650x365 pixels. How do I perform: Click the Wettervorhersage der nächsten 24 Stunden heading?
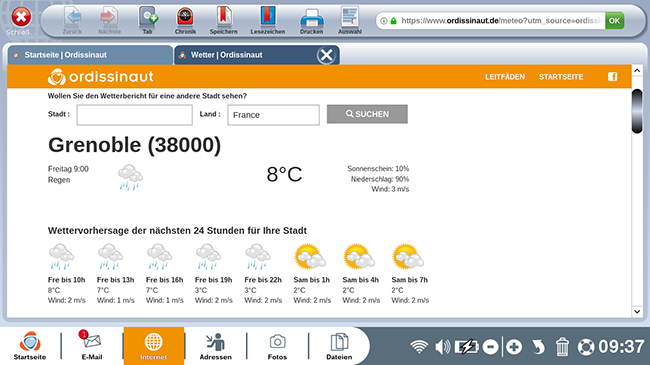pyautogui.click(x=177, y=231)
